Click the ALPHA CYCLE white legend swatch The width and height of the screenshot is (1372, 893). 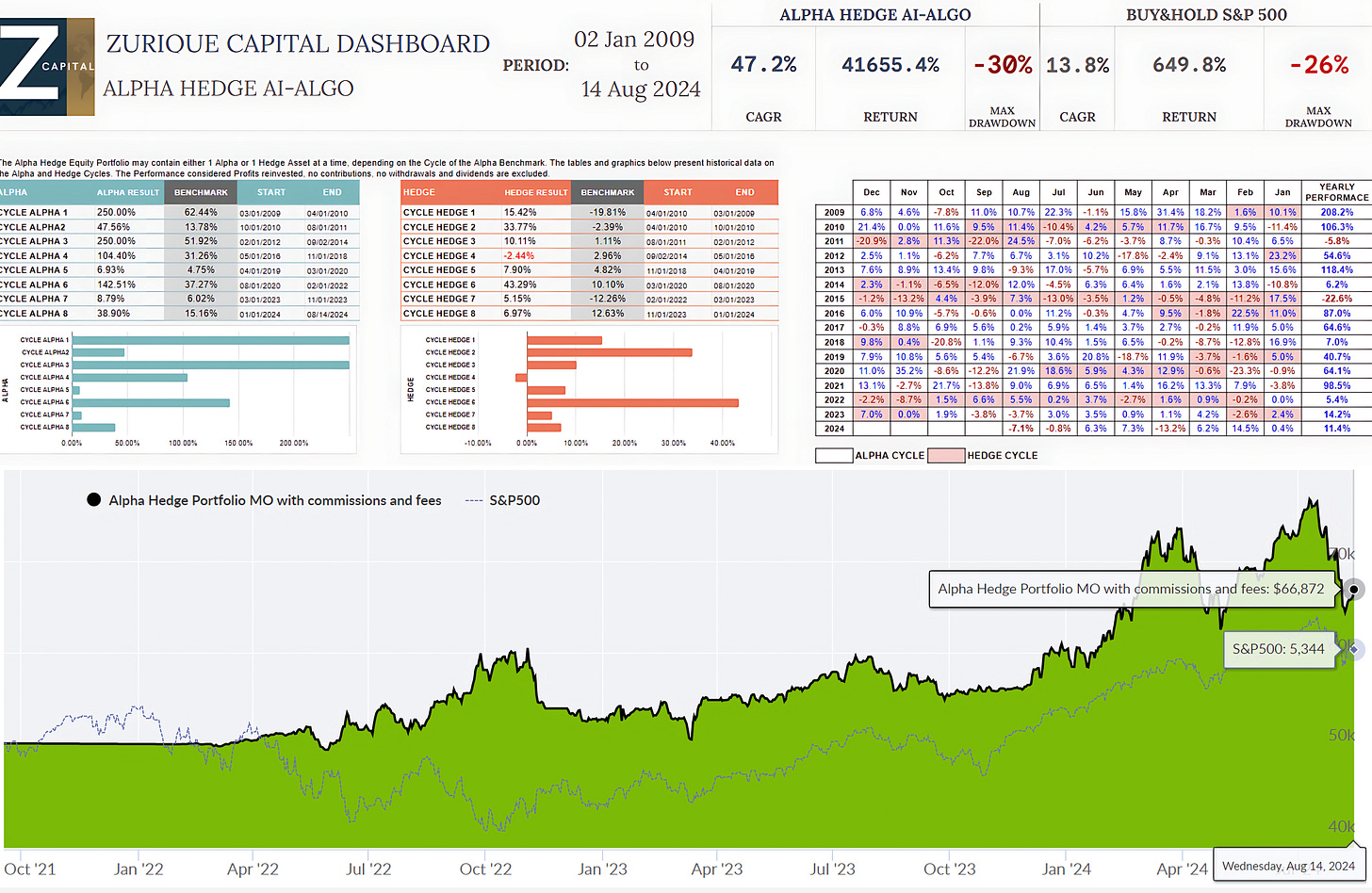[x=834, y=455]
